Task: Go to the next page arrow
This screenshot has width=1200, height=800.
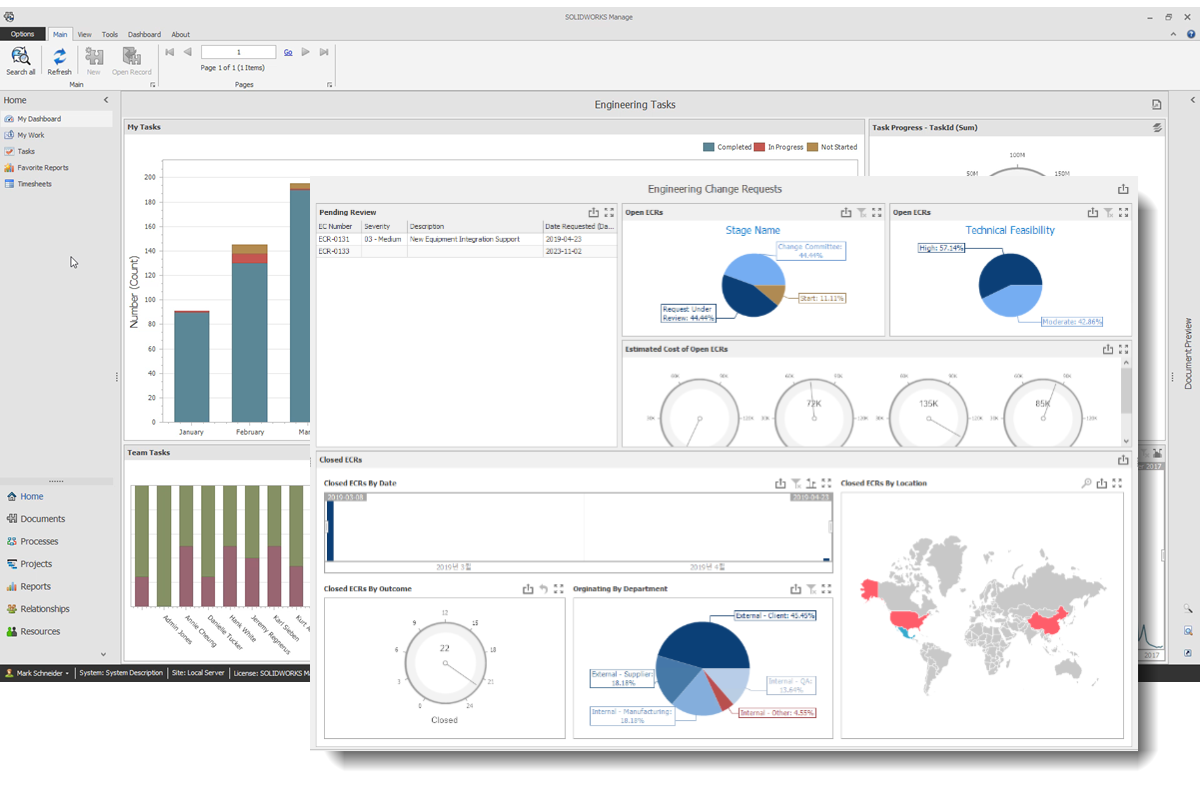Action: [306, 52]
